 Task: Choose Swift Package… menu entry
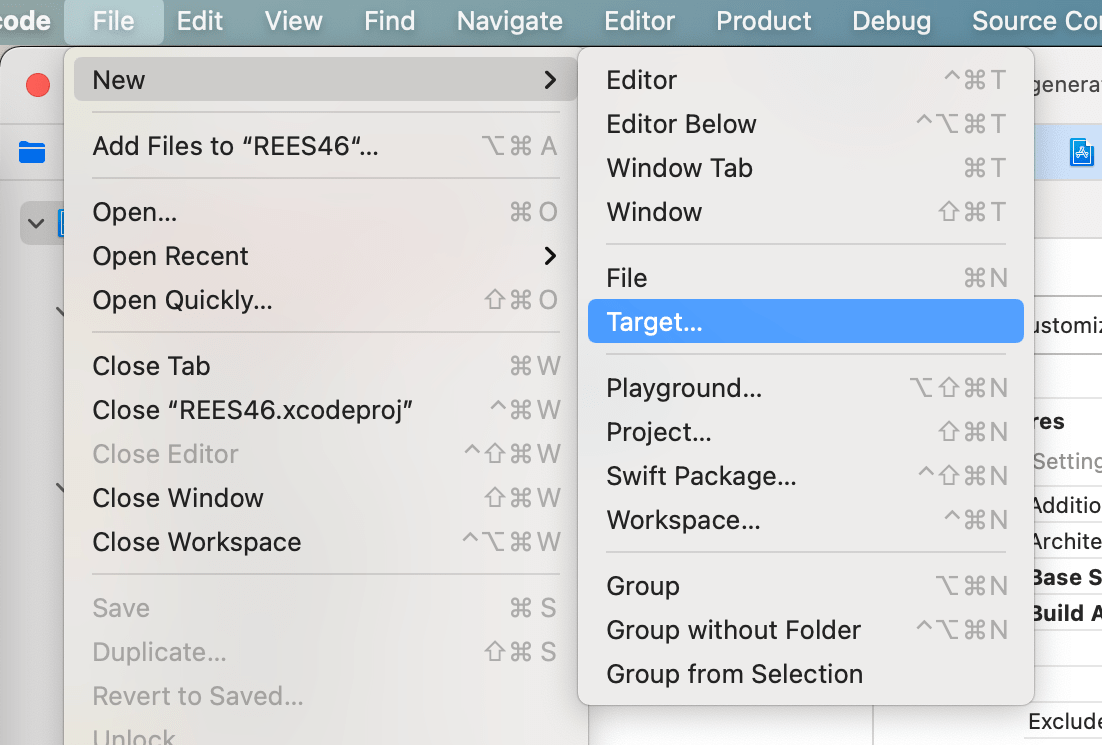pos(701,476)
